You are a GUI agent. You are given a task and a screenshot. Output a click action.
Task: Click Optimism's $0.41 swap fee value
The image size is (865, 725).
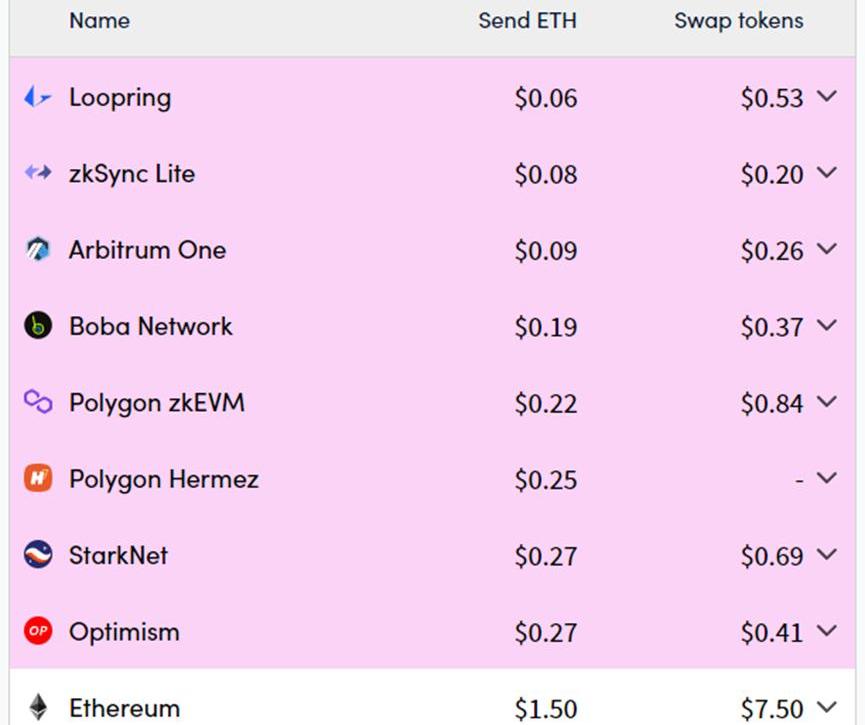click(771, 632)
